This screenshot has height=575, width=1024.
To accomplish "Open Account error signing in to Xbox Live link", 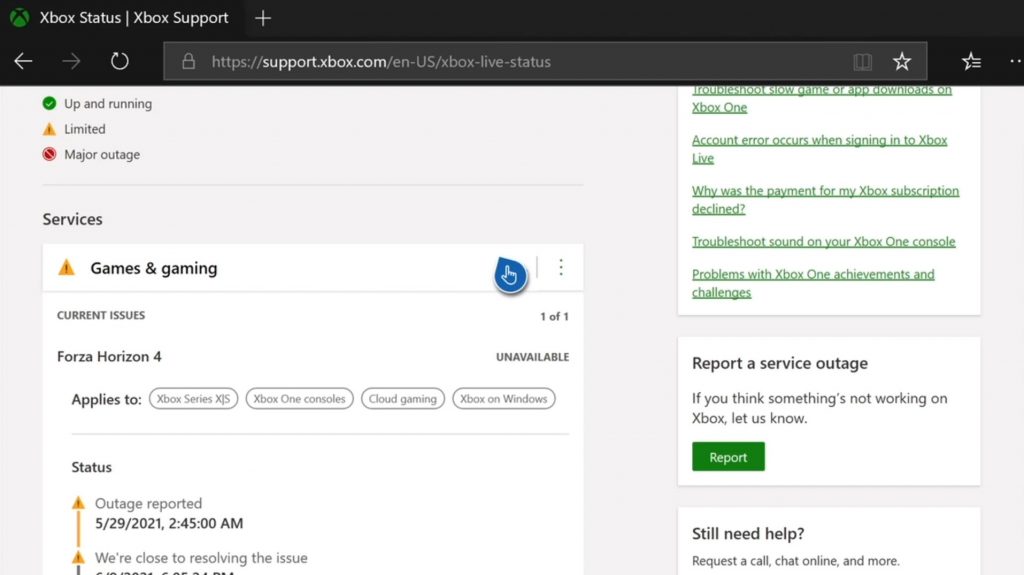I will click(x=820, y=149).
